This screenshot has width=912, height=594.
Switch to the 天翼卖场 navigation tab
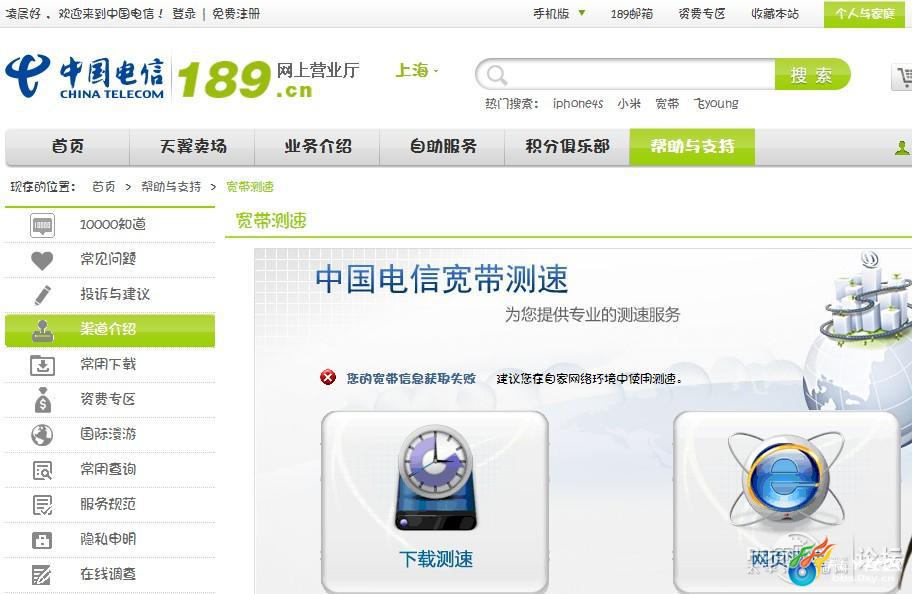[193, 147]
